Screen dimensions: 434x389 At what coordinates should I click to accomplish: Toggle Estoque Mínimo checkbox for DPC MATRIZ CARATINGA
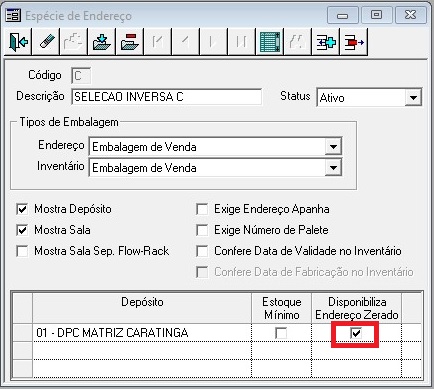click(281, 333)
